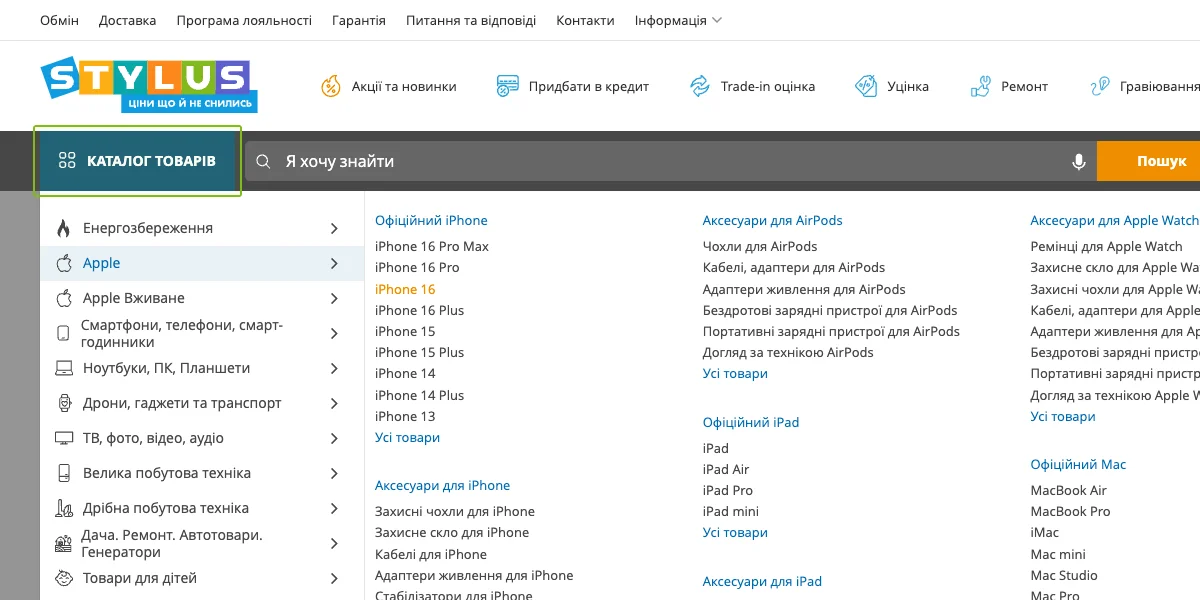Screen dimensions: 1200x600
Task: Expand the Інформація dropdown
Action: (678, 20)
